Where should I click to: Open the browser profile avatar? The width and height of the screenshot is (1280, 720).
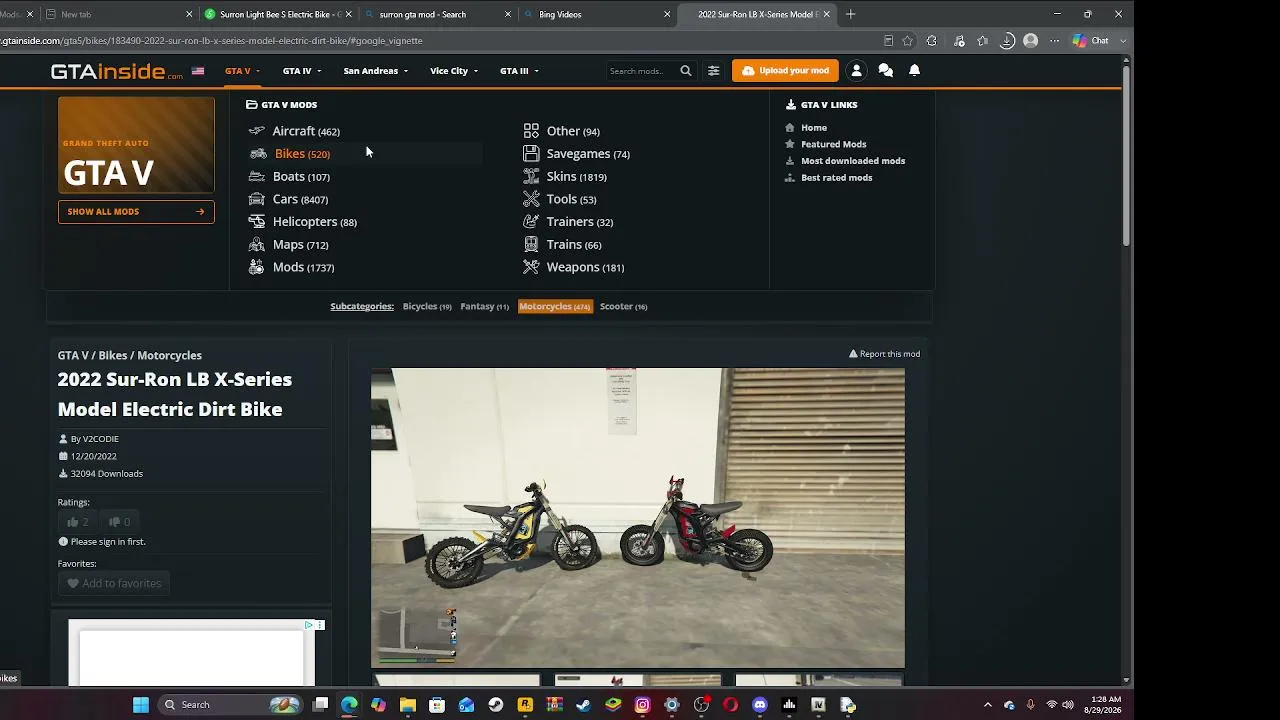tap(1030, 41)
